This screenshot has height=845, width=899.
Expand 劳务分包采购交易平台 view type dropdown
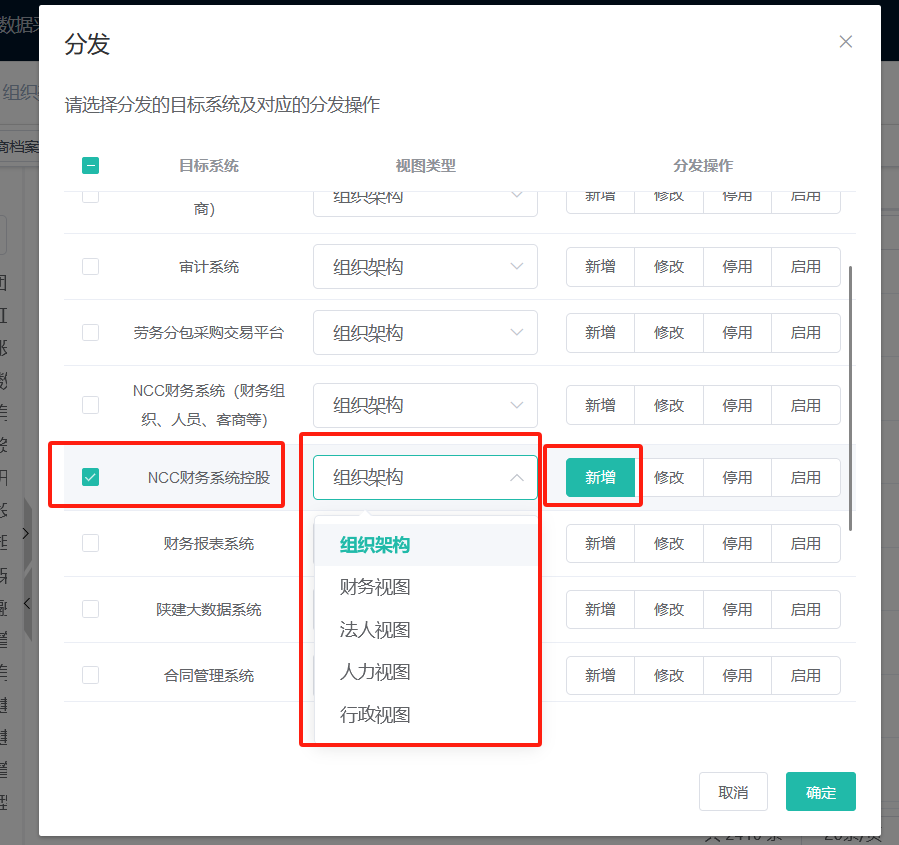(x=425, y=333)
